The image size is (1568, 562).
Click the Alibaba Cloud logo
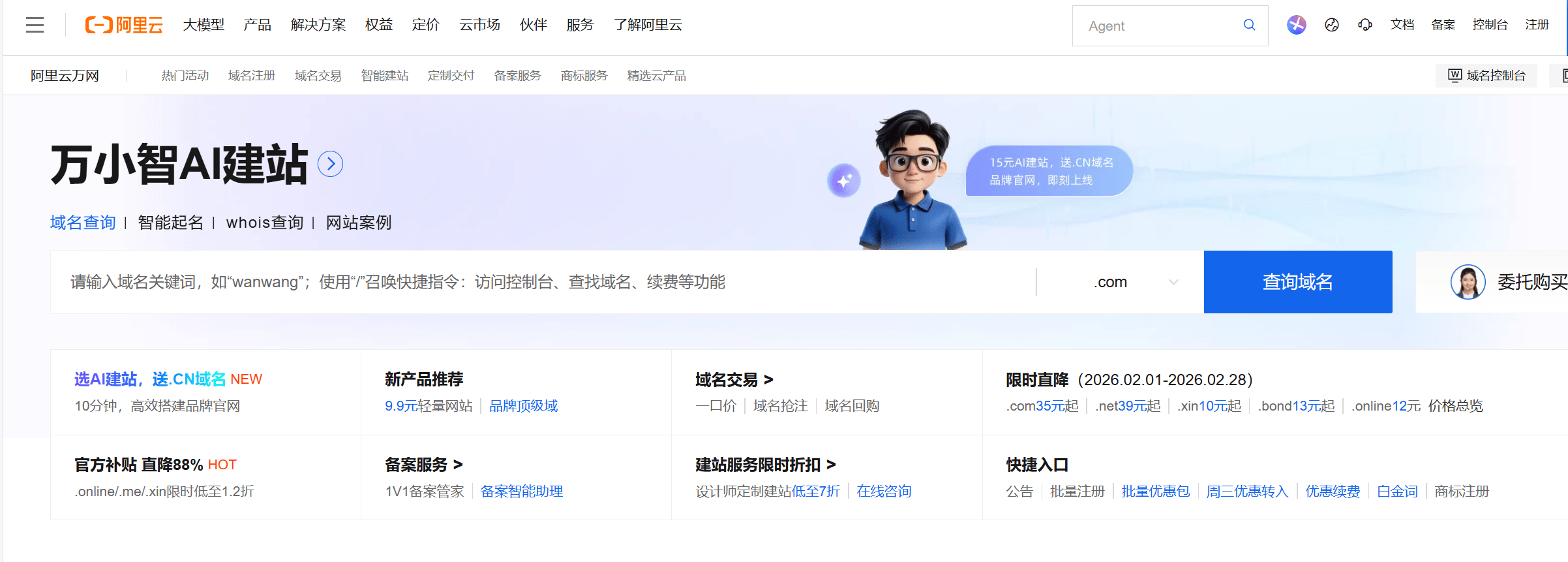tap(124, 25)
